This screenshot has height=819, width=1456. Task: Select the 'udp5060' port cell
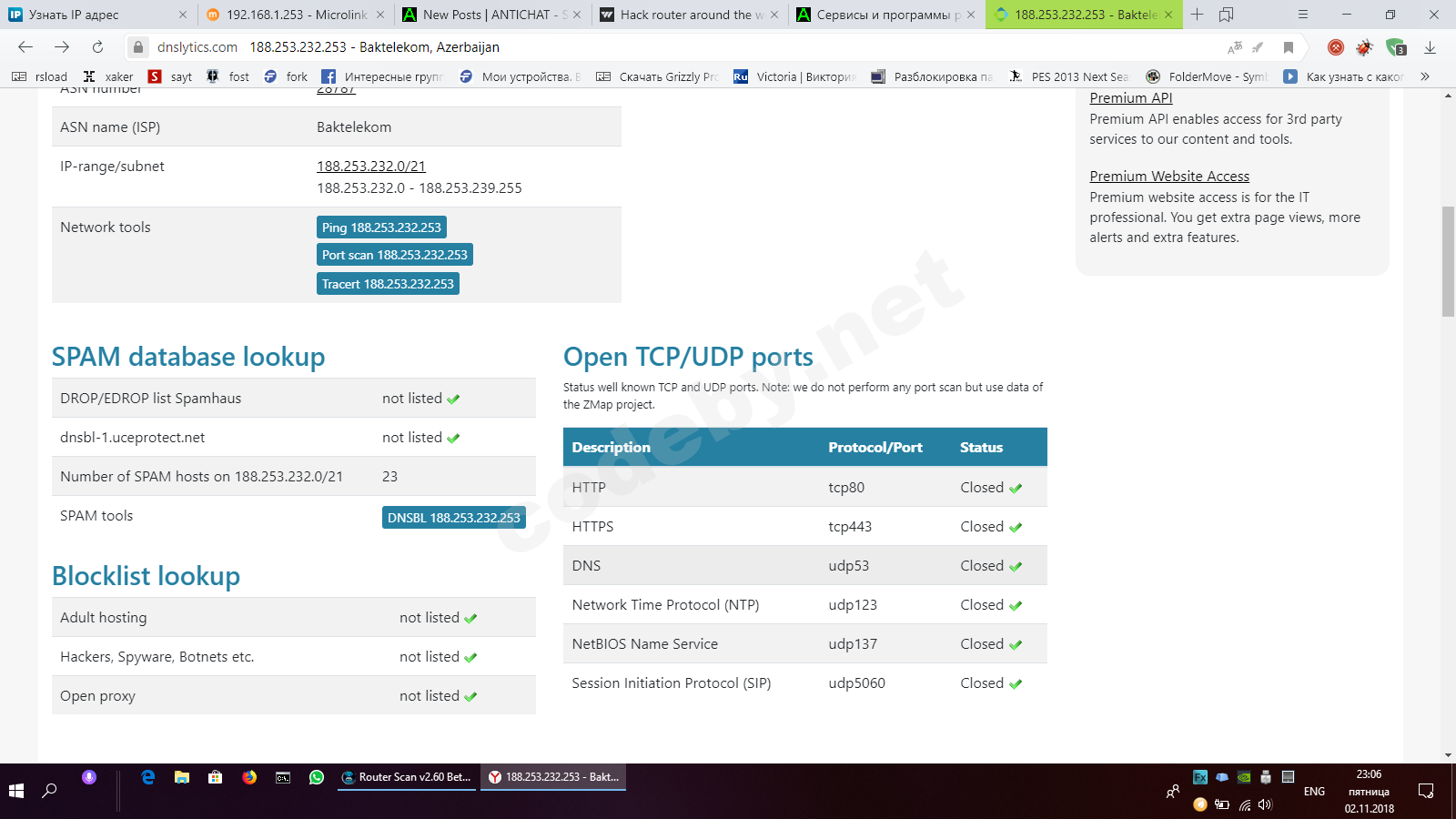pyautogui.click(x=856, y=683)
